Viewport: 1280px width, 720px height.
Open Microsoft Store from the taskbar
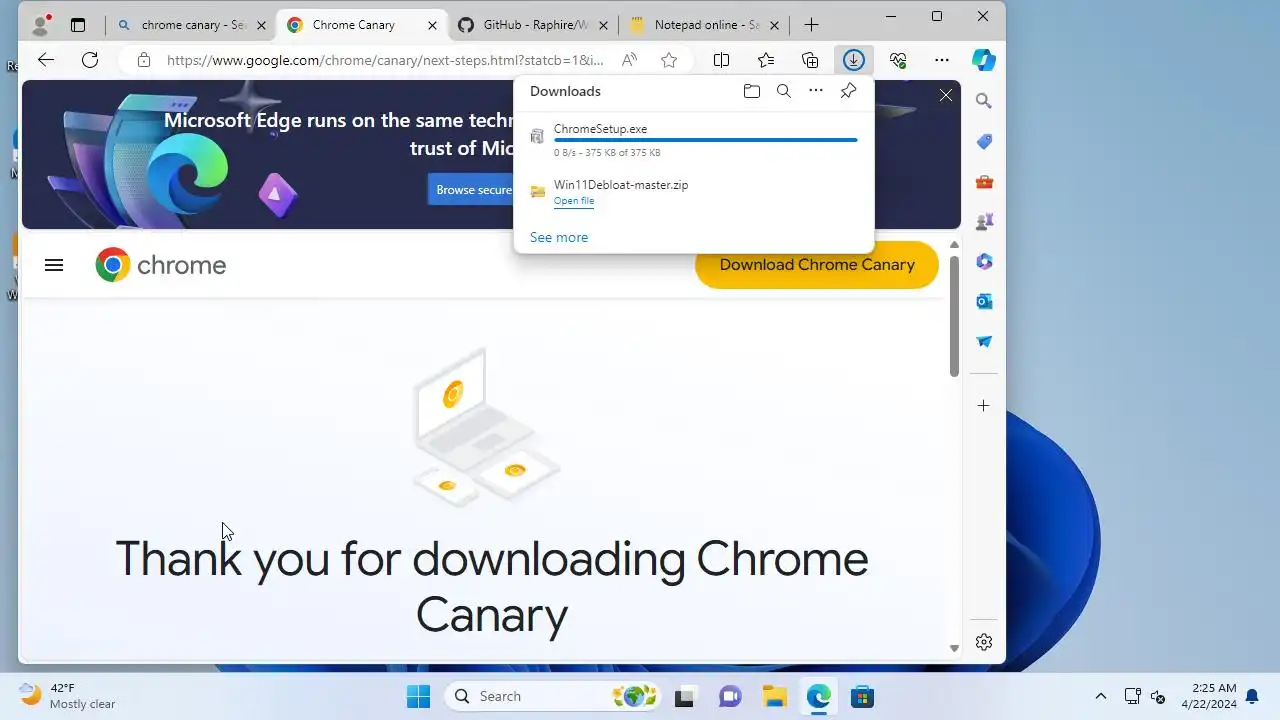pos(862,696)
